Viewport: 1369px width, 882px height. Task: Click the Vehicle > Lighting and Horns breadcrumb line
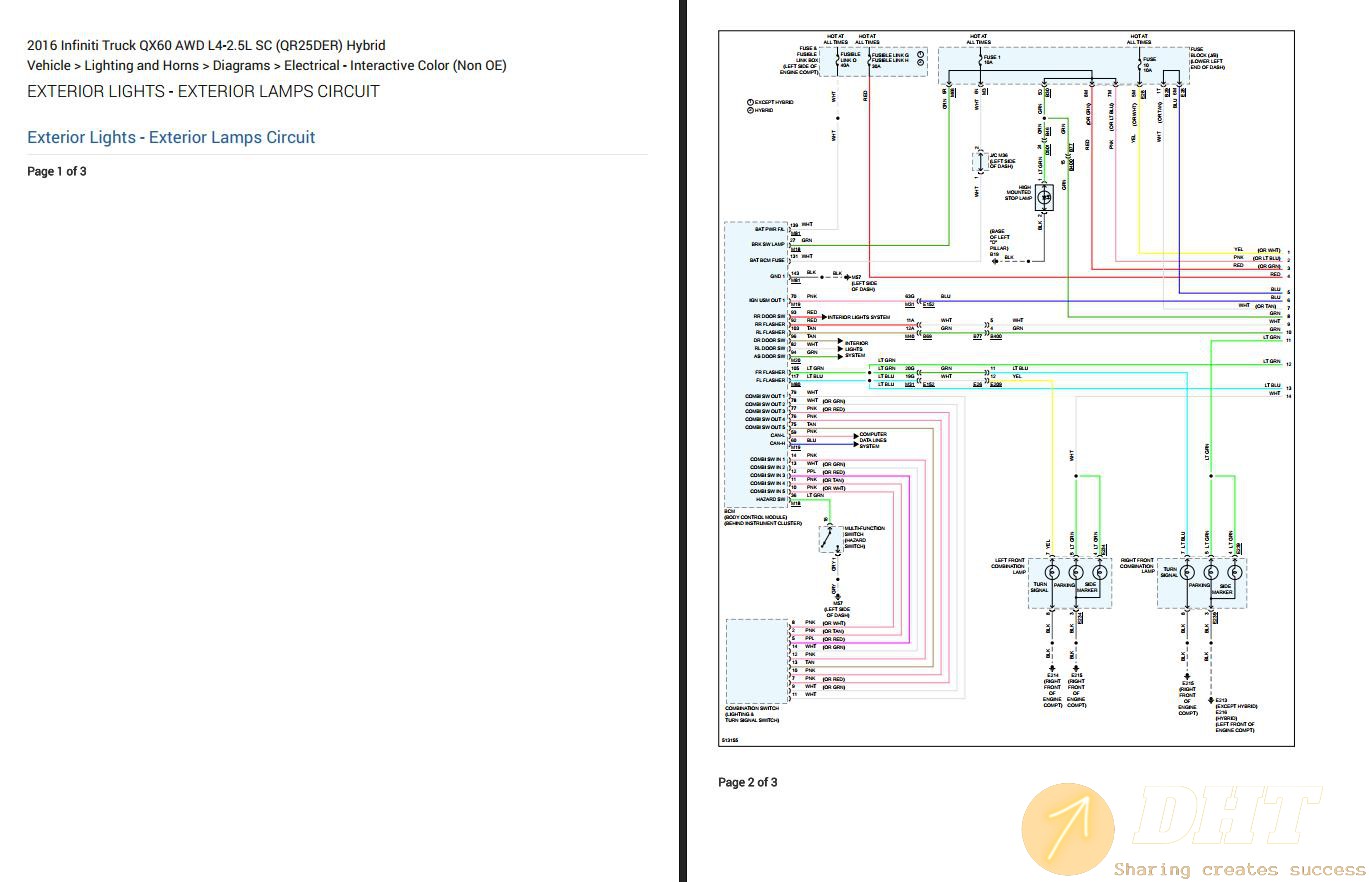click(267, 65)
